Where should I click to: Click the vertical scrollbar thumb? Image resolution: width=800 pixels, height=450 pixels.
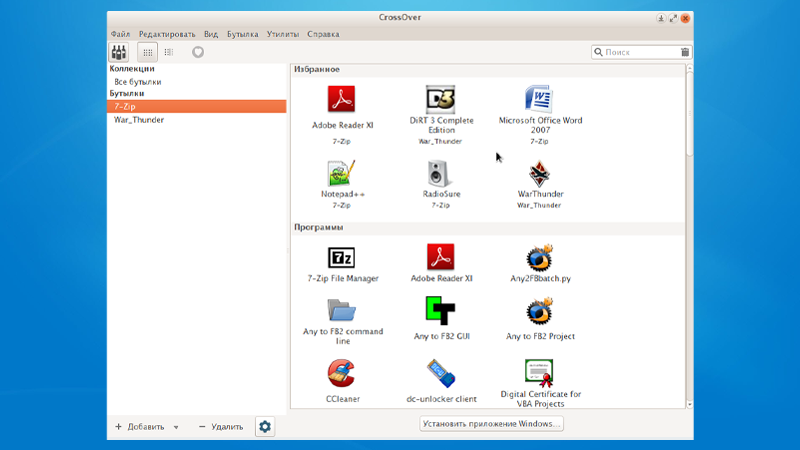pyautogui.click(x=689, y=114)
